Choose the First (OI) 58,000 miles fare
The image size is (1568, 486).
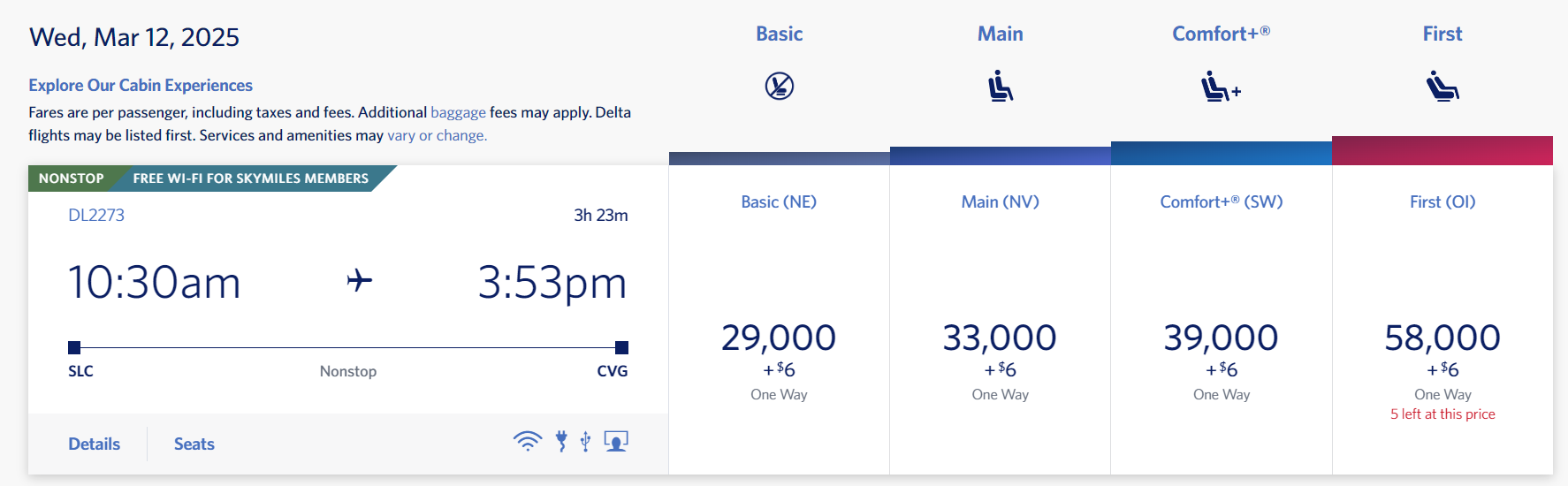1442,338
